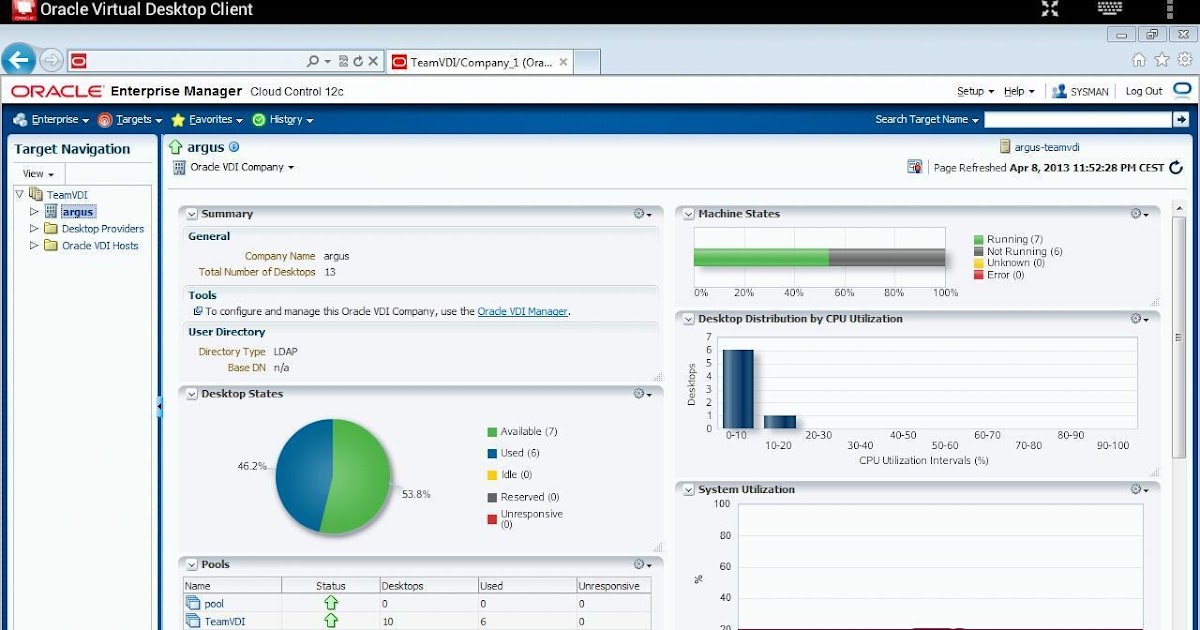Screen dimensions: 1200x630
Task: Click the external link icon under Tools
Action: [198, 311]
